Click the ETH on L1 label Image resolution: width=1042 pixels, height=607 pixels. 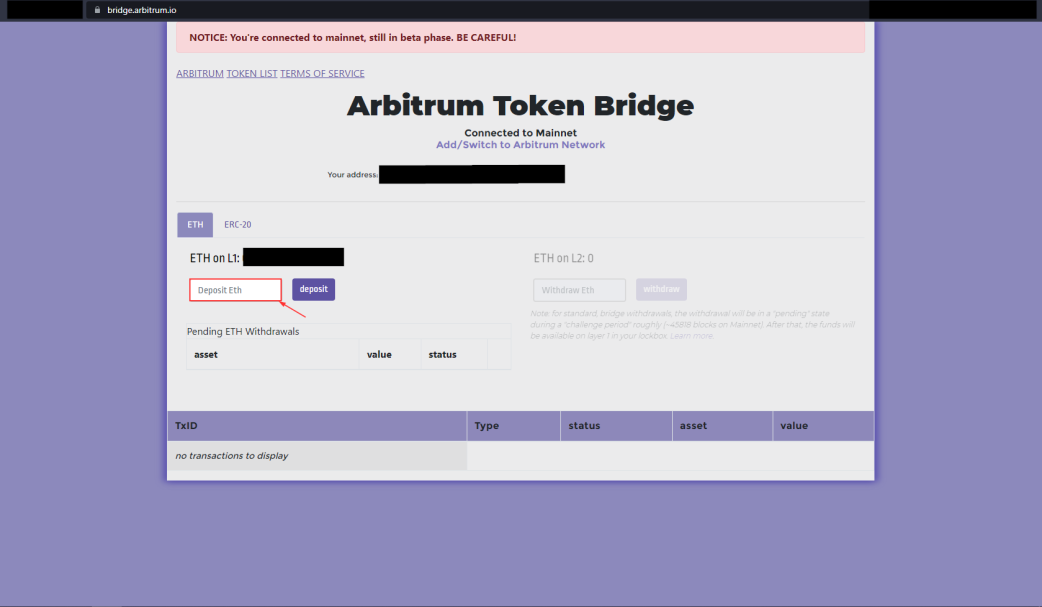pyautogui.click(x=215, y=258)
